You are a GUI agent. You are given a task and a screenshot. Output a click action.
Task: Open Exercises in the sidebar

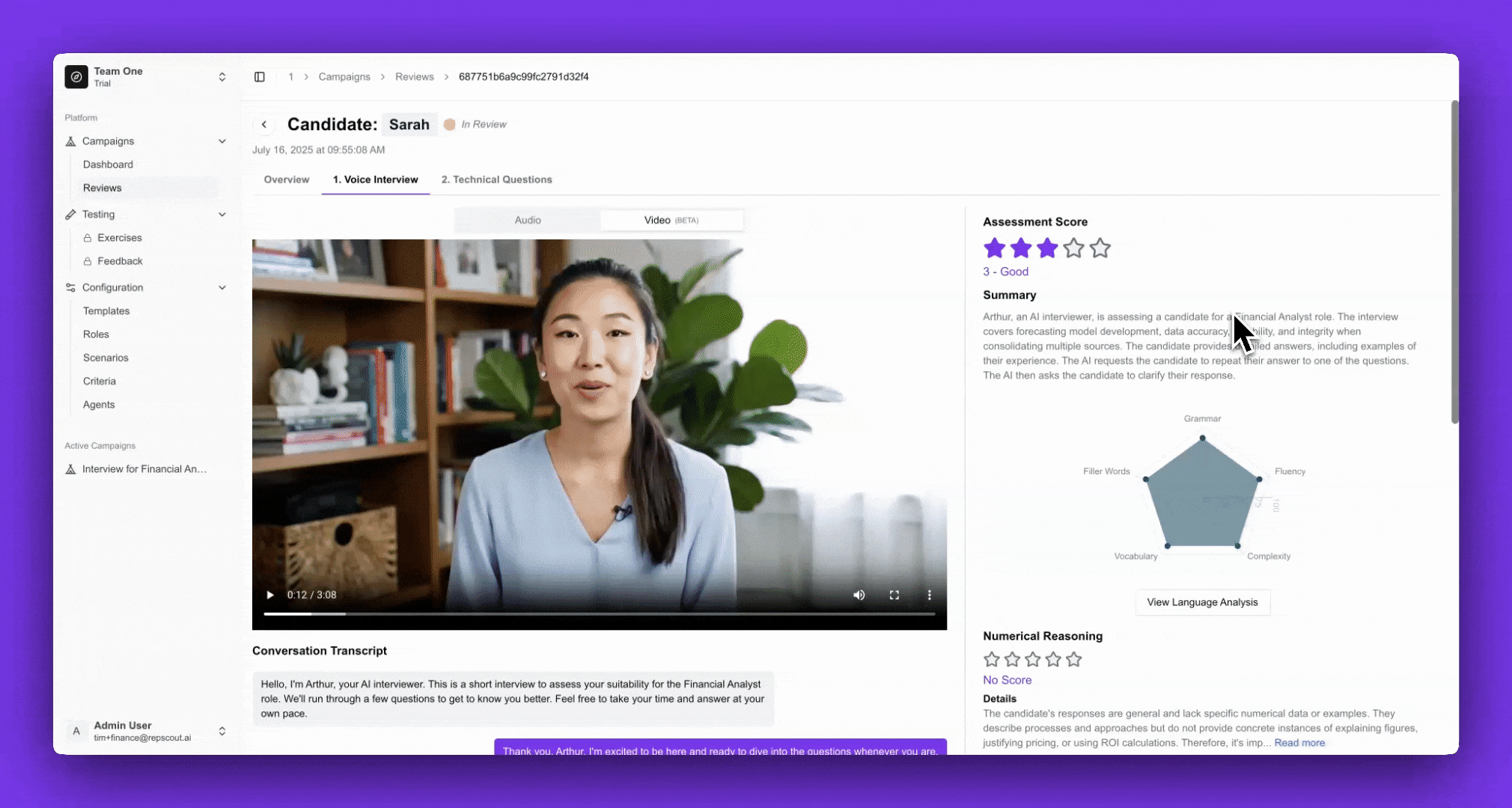point(120,238)
